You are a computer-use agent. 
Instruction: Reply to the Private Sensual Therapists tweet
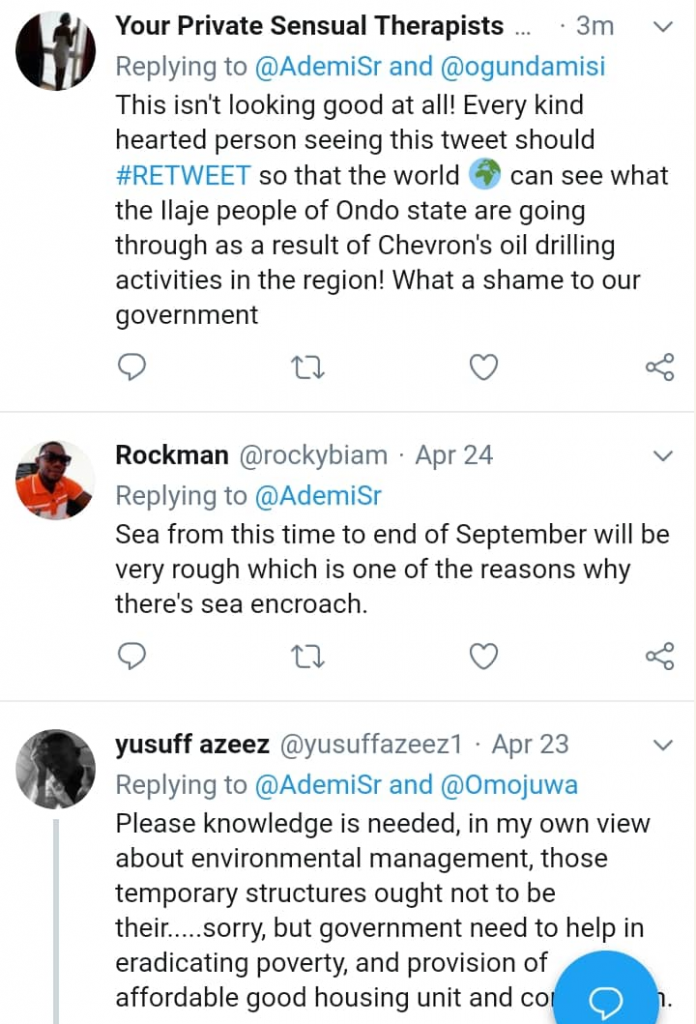(132, 368)
